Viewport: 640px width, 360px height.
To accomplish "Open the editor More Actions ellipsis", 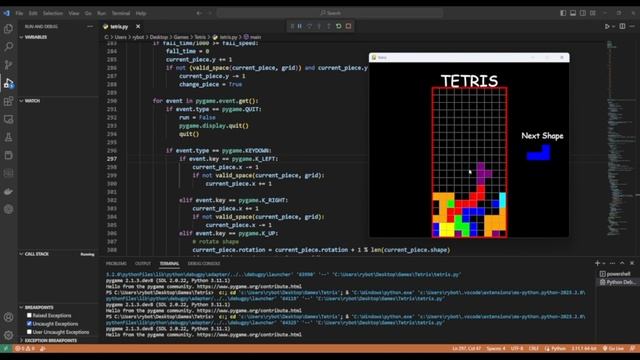I will point(632,26).
